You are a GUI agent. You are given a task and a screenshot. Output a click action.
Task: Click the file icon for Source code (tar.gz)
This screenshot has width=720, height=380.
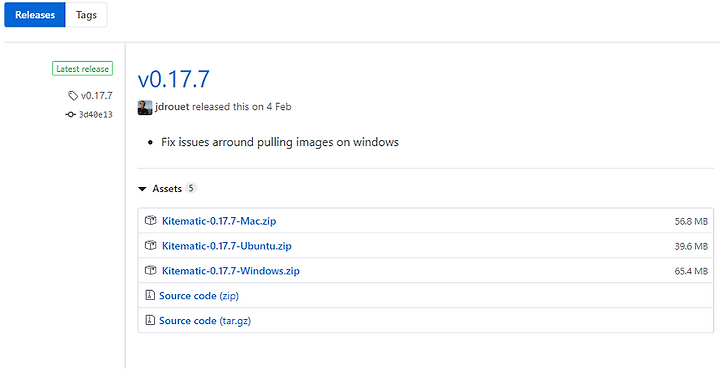coord(150,319)
